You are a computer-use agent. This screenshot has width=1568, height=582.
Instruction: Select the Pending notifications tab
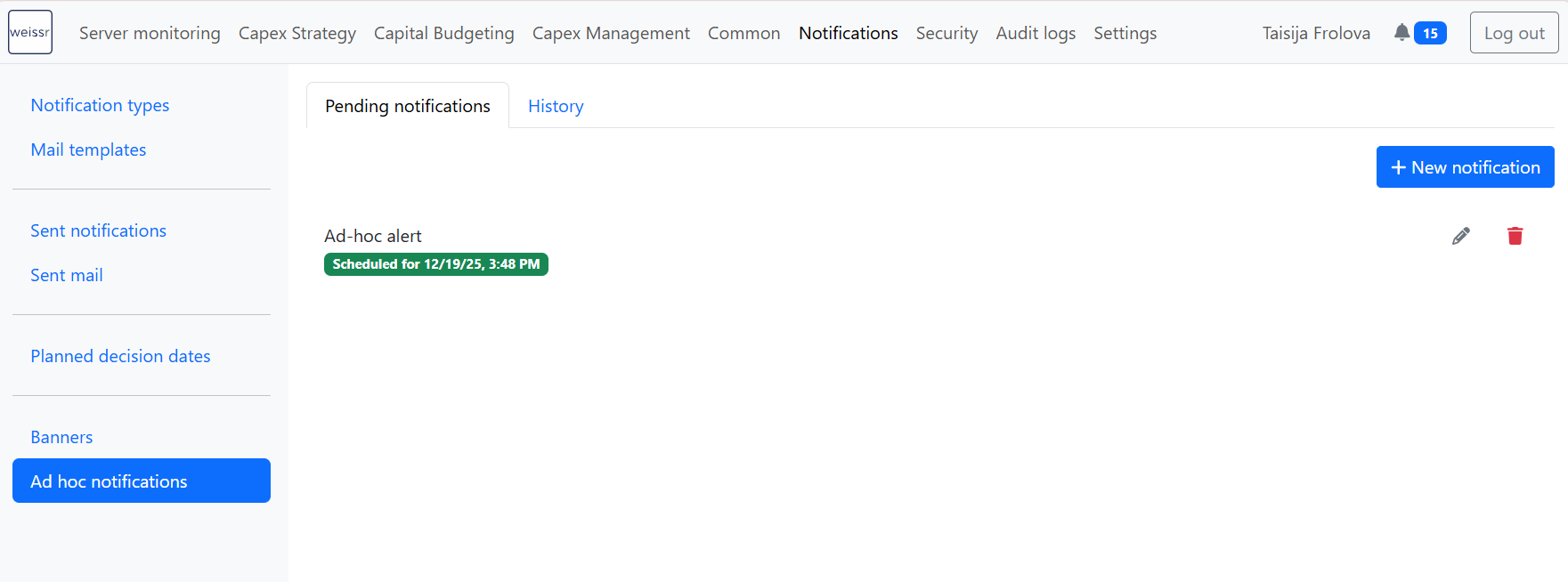point(408,106)
